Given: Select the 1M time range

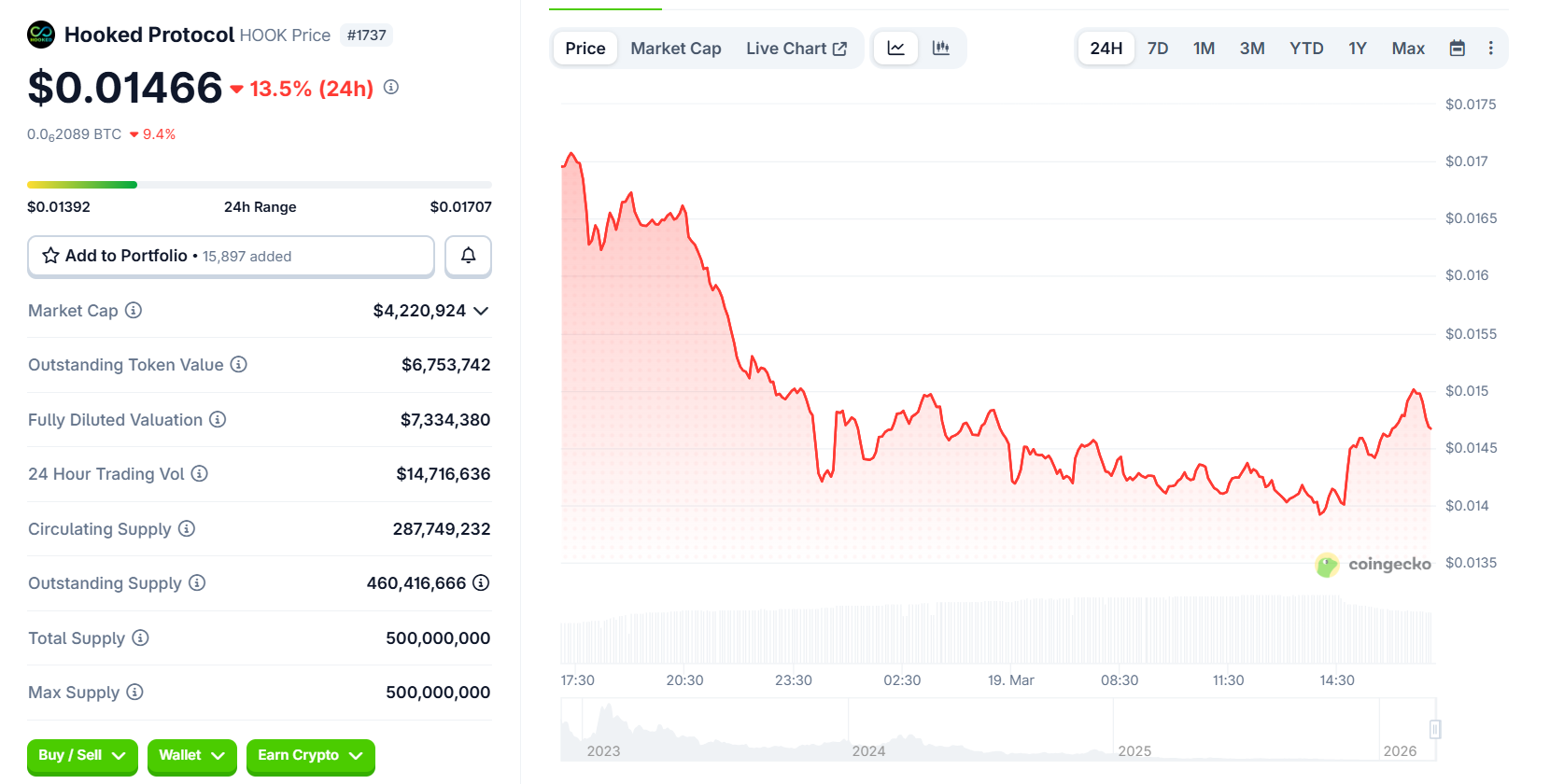Looking at the screenshot, I should tap(1204, 49).
